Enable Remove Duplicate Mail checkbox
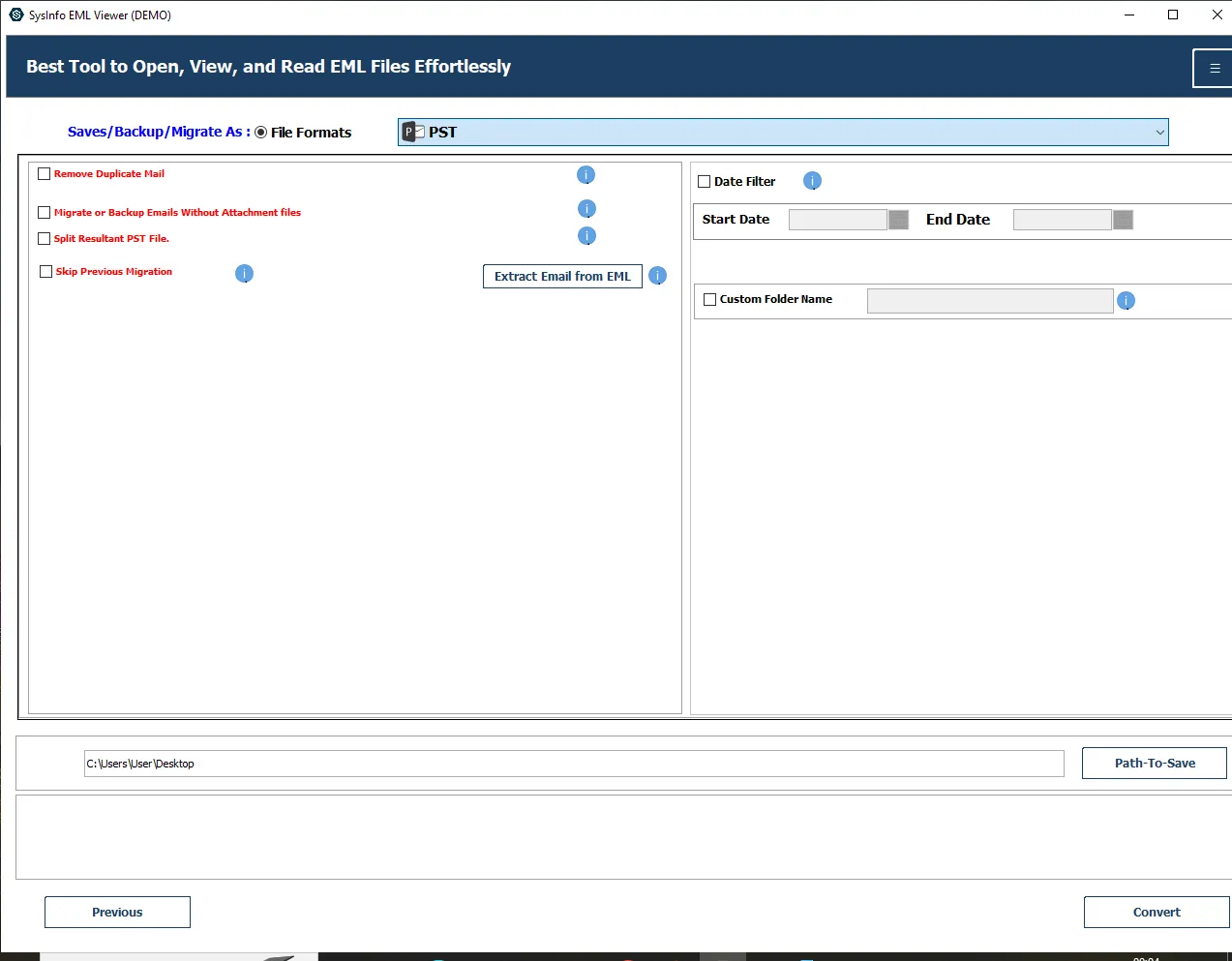Image resolution: width=1232 pixels, height=961 pixels. tap(44, 174)
